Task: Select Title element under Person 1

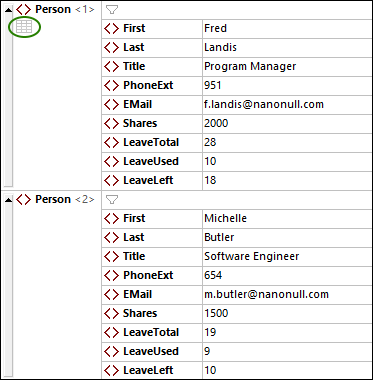Action: 134,67
